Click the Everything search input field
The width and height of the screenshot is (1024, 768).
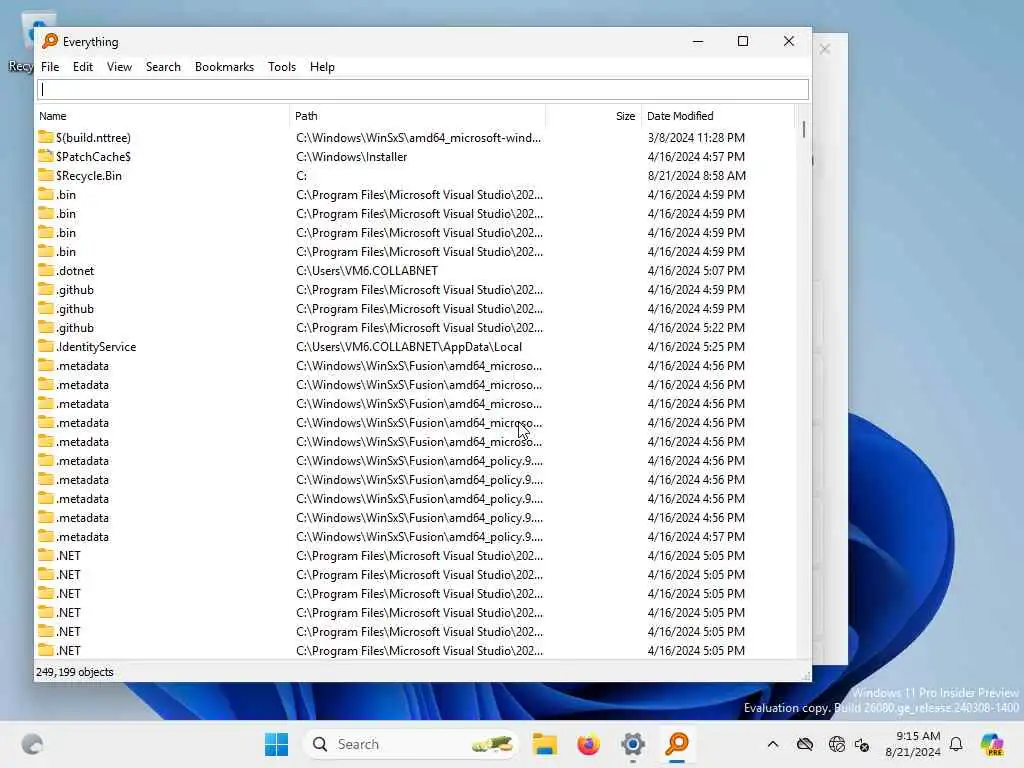[423, 89]
